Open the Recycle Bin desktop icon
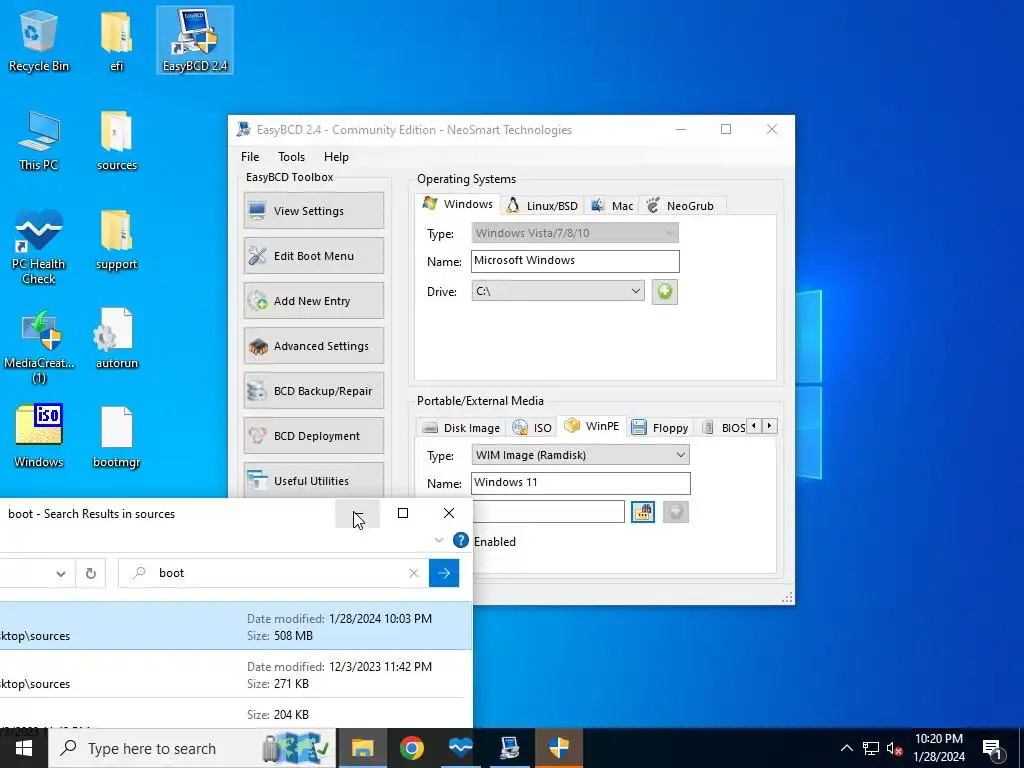Image resolution: width=1024 pixels, height=768 pixels. tap(39, 40)
